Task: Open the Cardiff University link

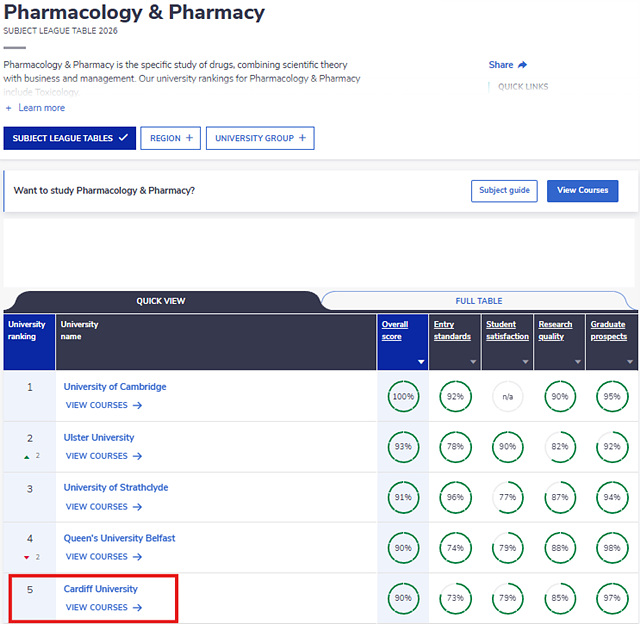Action: [101, 589]
